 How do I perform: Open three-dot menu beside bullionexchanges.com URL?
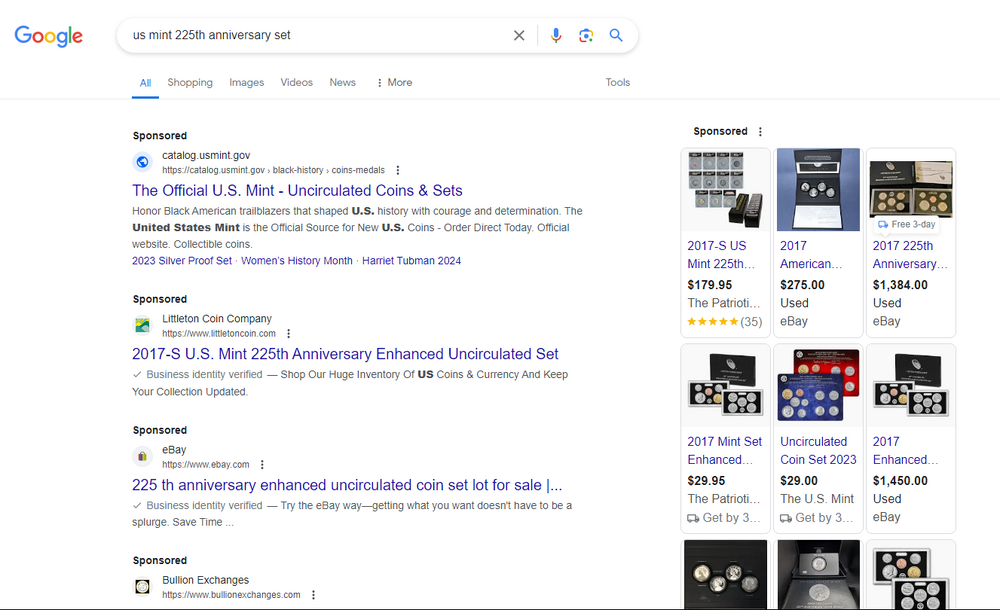click(x=313, y=595)
